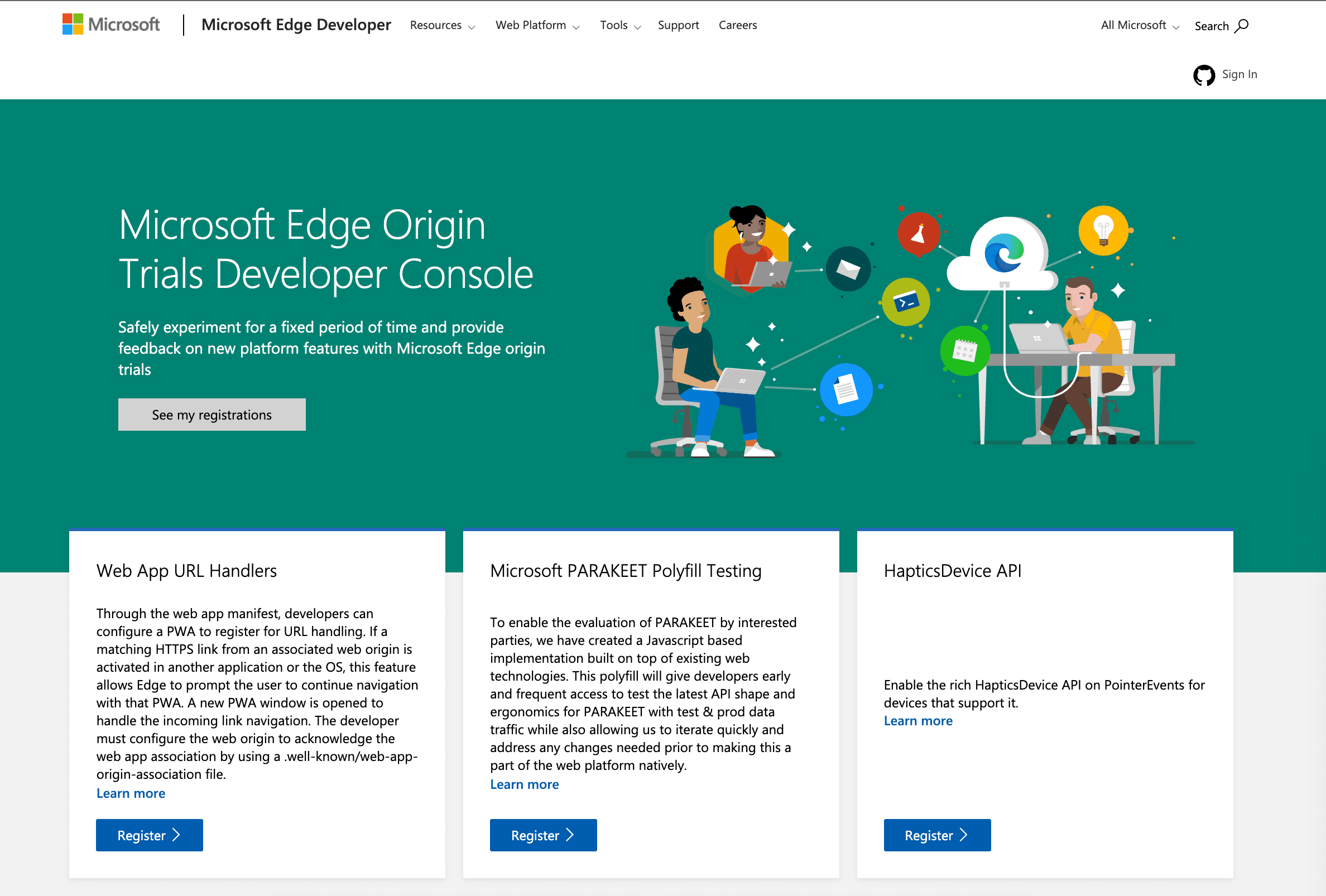Click Register for HapticsDevice API

coord(937,834)
